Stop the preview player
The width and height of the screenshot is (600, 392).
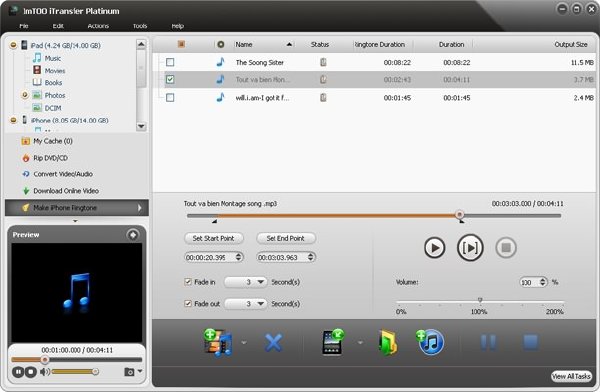(31, 372)
